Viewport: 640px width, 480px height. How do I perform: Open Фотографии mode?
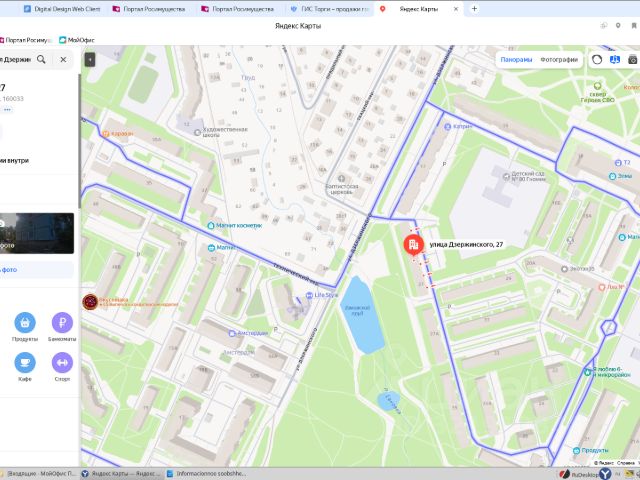559,60
